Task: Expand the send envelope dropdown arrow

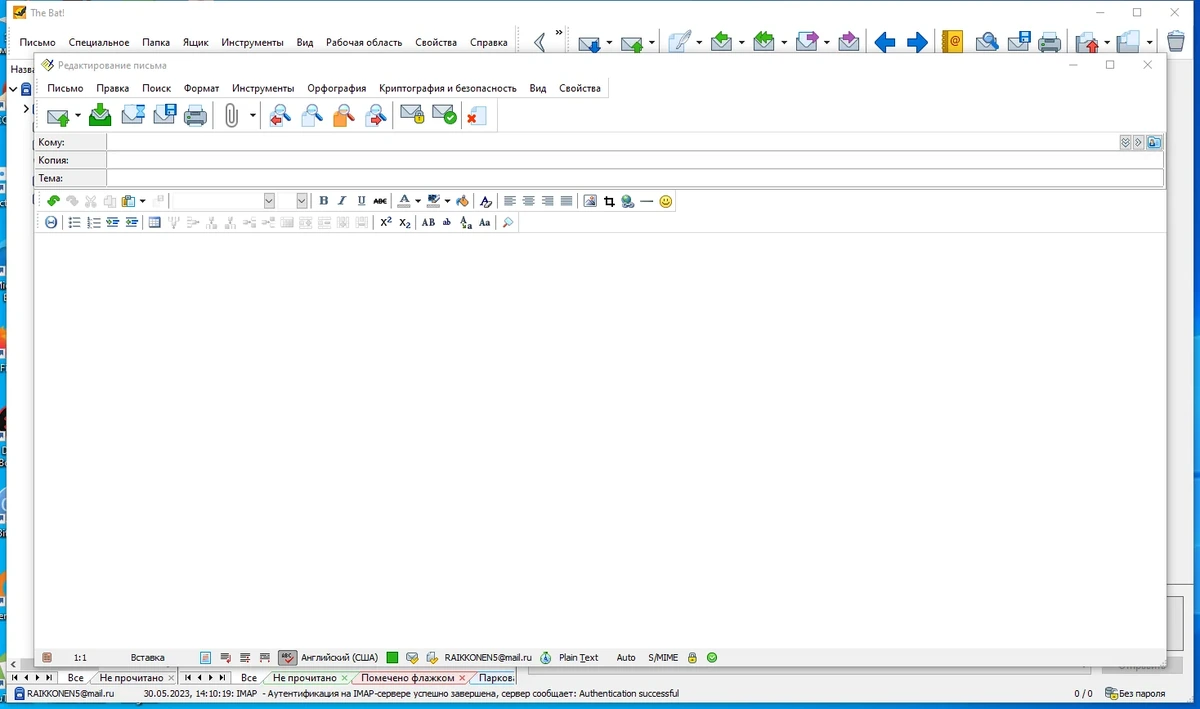Action: (78, 116)
